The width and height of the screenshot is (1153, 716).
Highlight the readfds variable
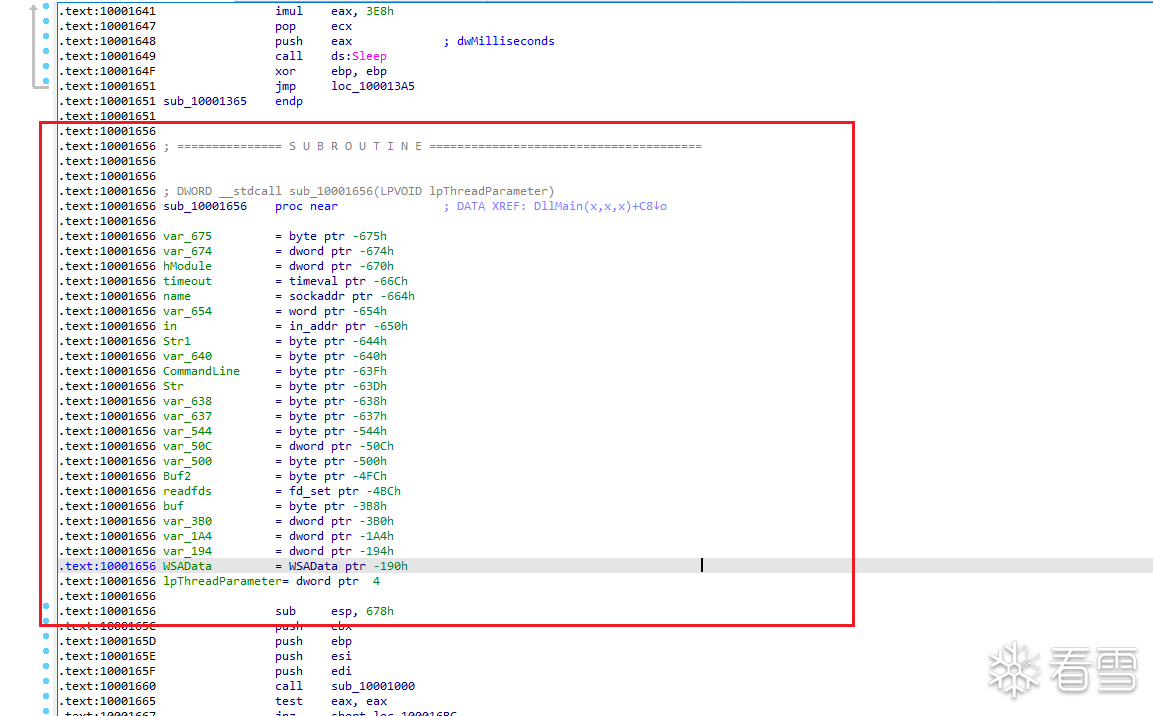(187, 491)
